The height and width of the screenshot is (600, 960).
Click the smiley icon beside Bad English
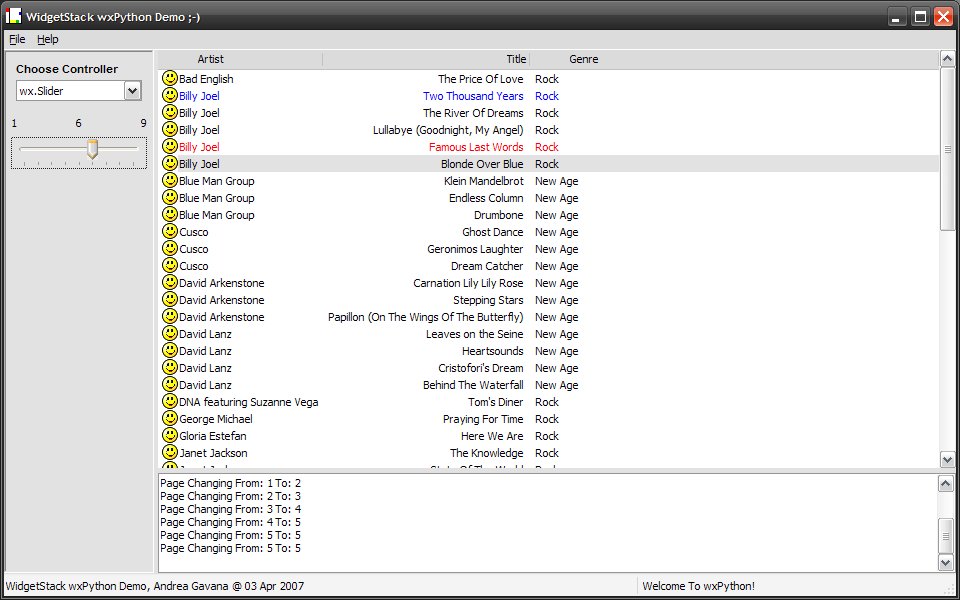pyautogui.click(x=170, y=79)
